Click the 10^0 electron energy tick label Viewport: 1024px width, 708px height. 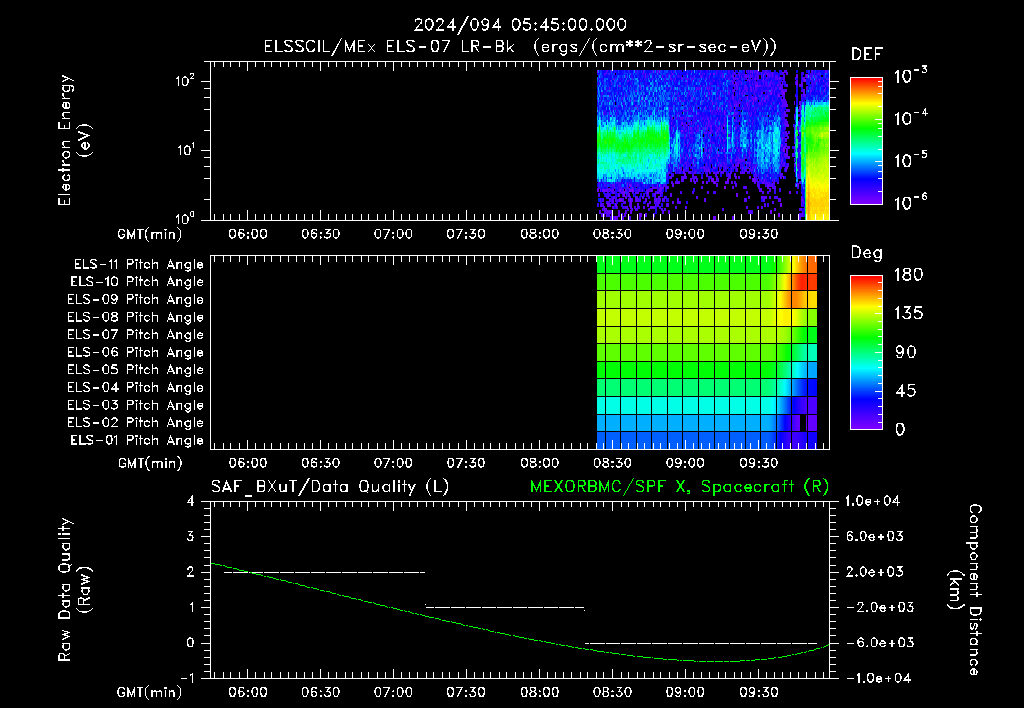pos(185,217)
